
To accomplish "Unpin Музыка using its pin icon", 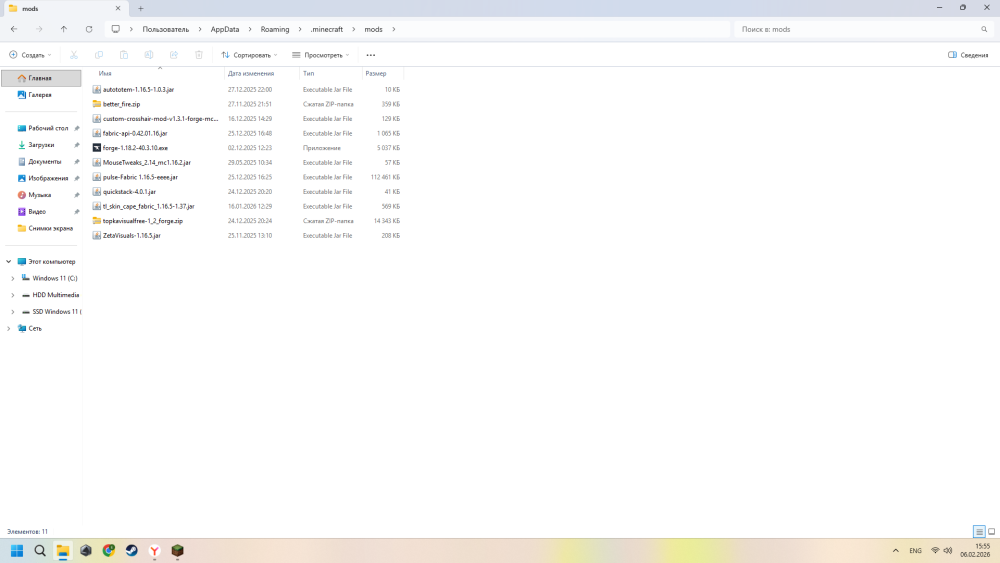I will point(77,194).
